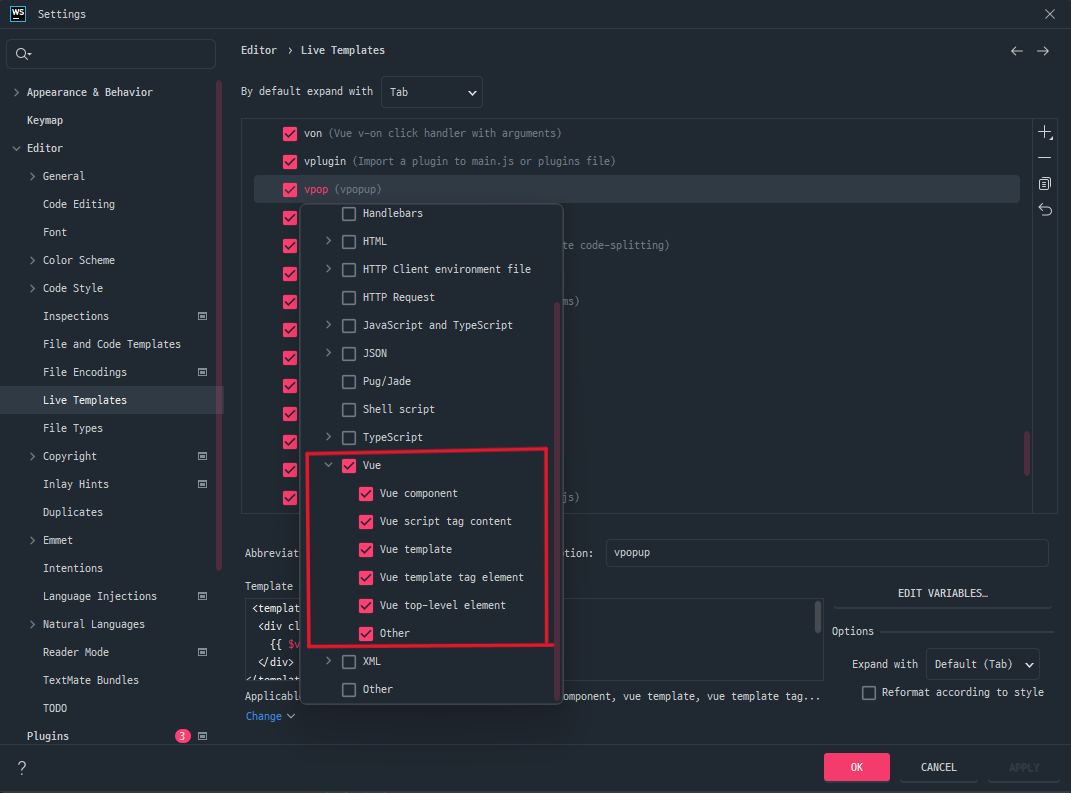Uncheck the Vue component context
Image resolution: width=1071 pixels, height=793 pixels.
(x=366, y=494)
